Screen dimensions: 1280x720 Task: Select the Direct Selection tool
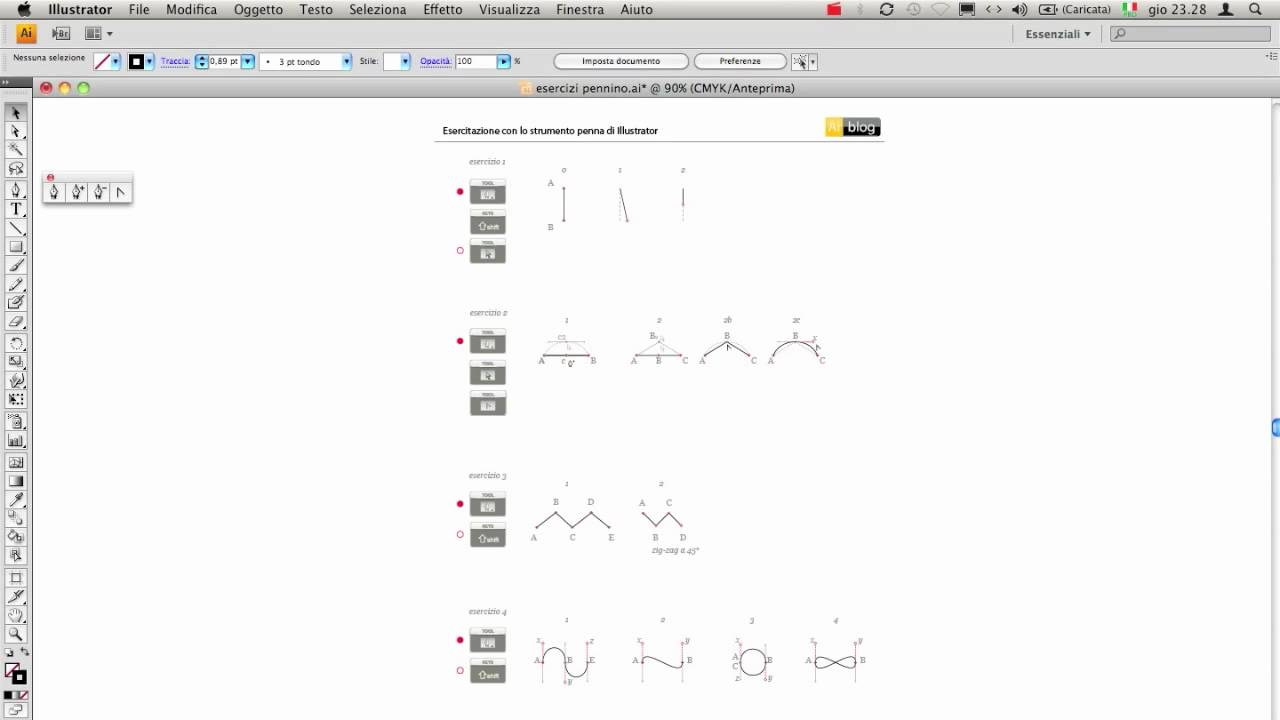[x=16, y=131]
